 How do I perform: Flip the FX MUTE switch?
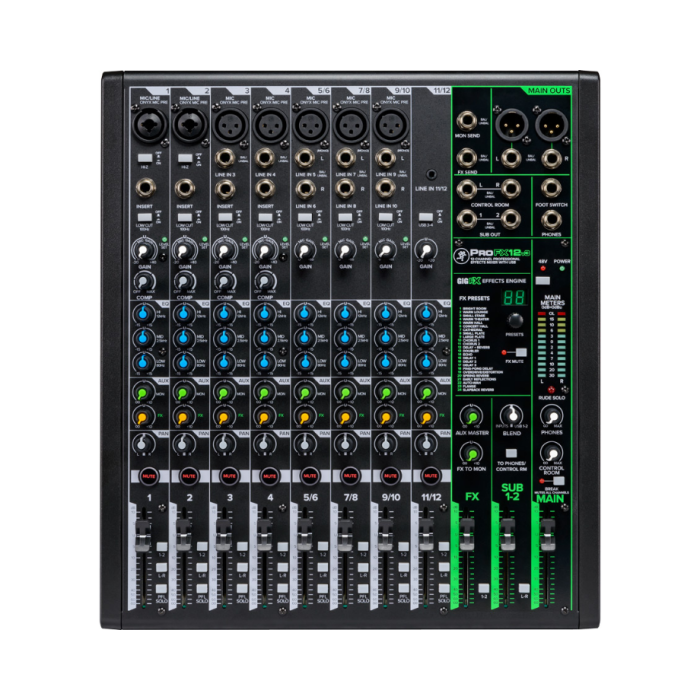pos(521,352)
